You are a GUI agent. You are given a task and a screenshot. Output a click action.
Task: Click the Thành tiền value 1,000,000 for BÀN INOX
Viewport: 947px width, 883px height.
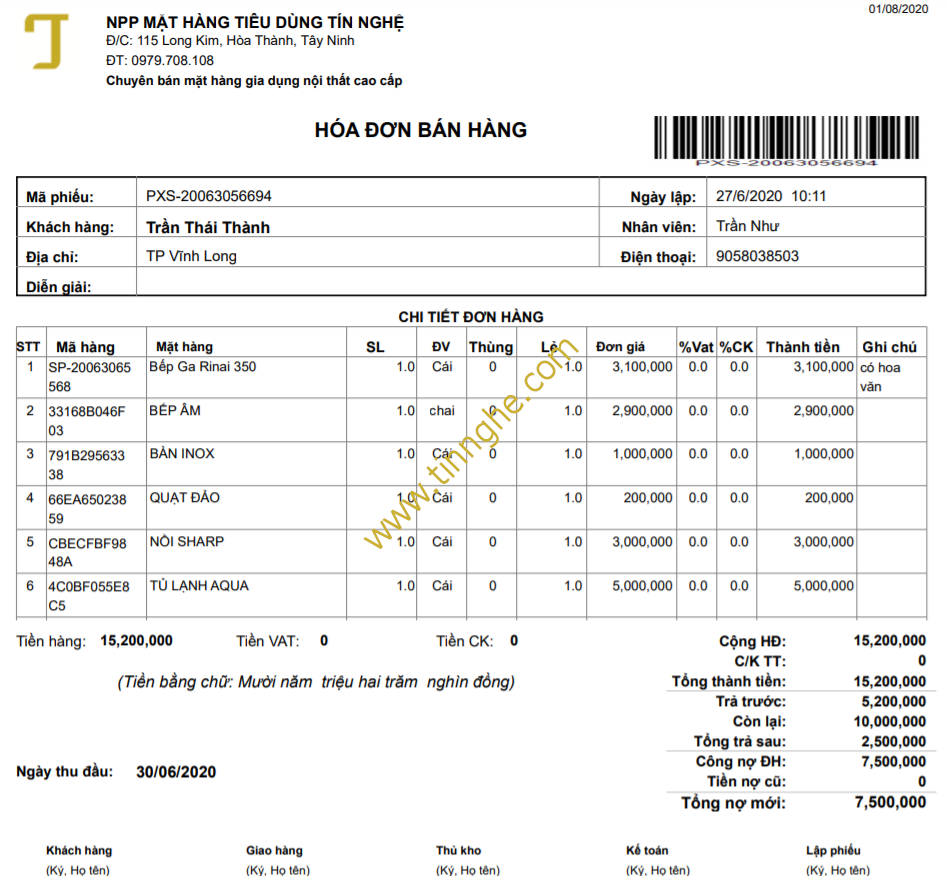tap(824, 454)
